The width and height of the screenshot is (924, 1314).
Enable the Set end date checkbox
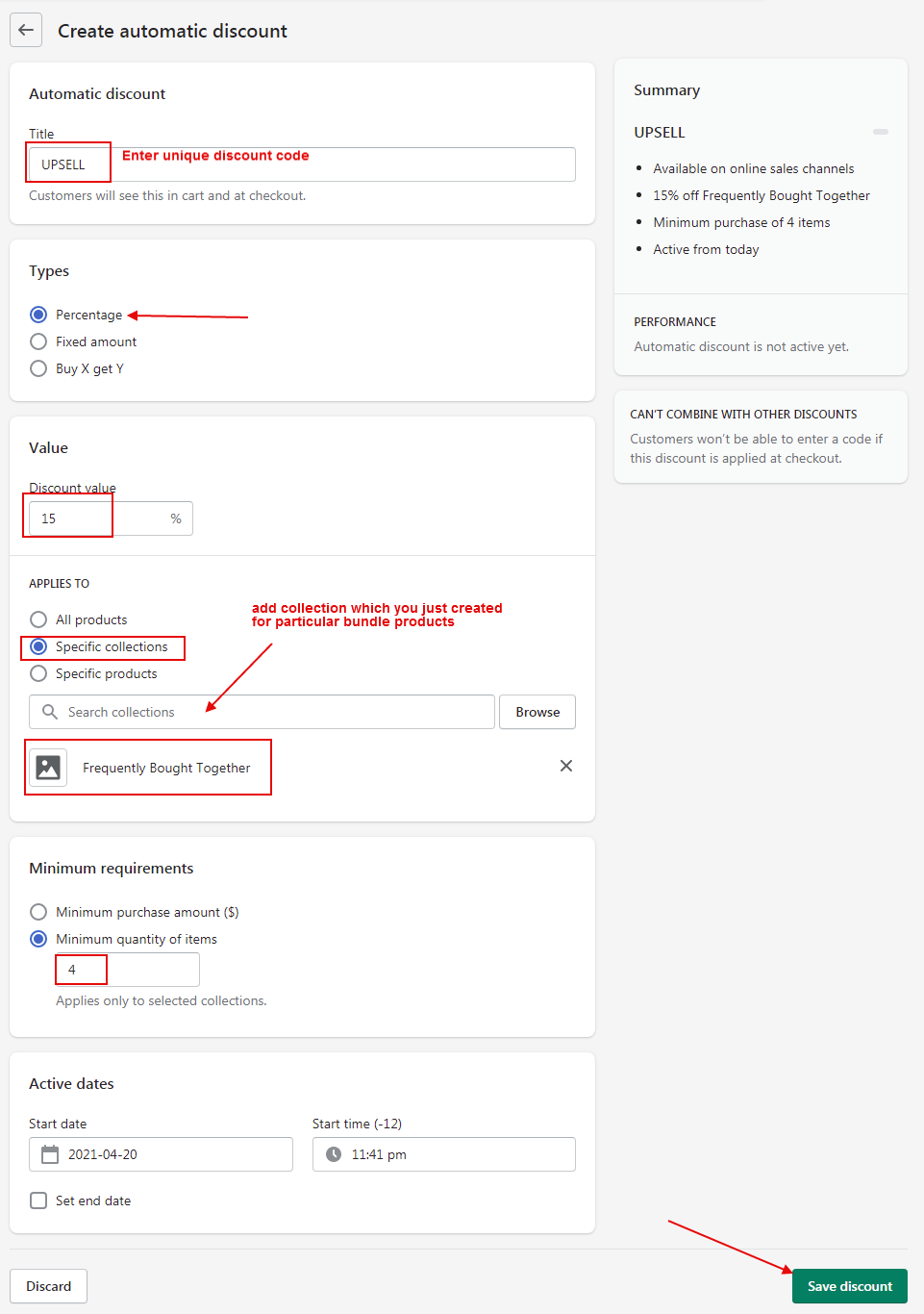(38, 1200)
